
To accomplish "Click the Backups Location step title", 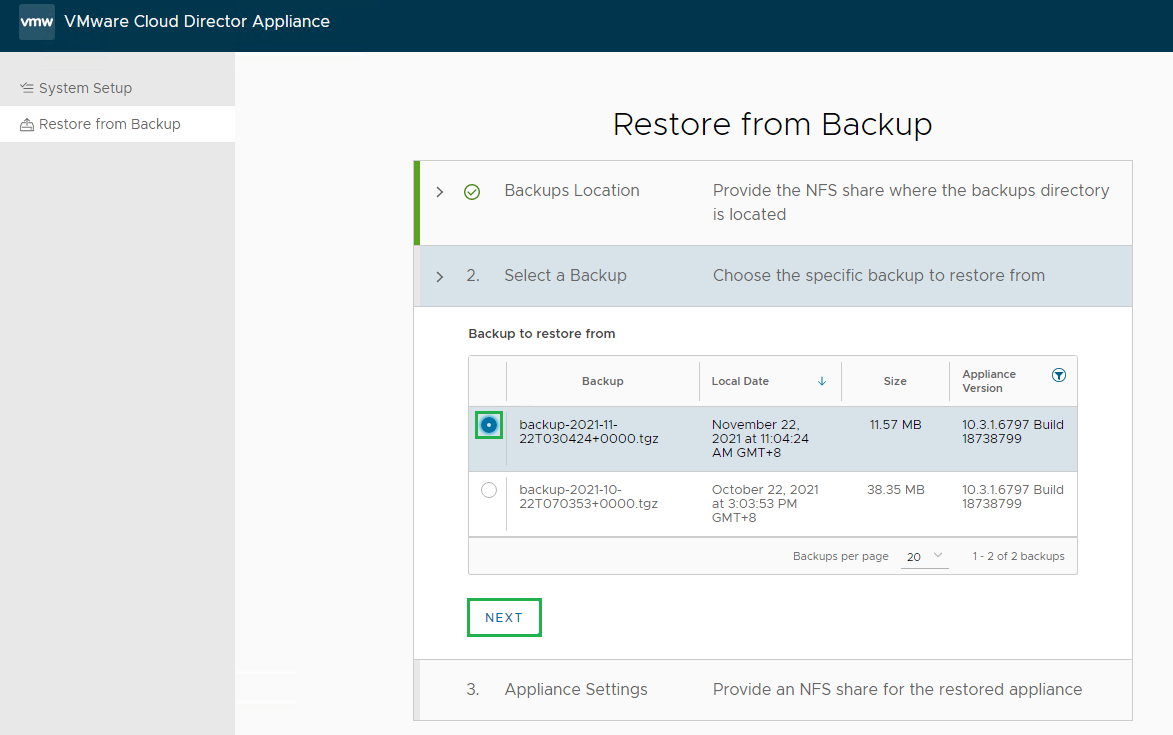I will [572, 191].
